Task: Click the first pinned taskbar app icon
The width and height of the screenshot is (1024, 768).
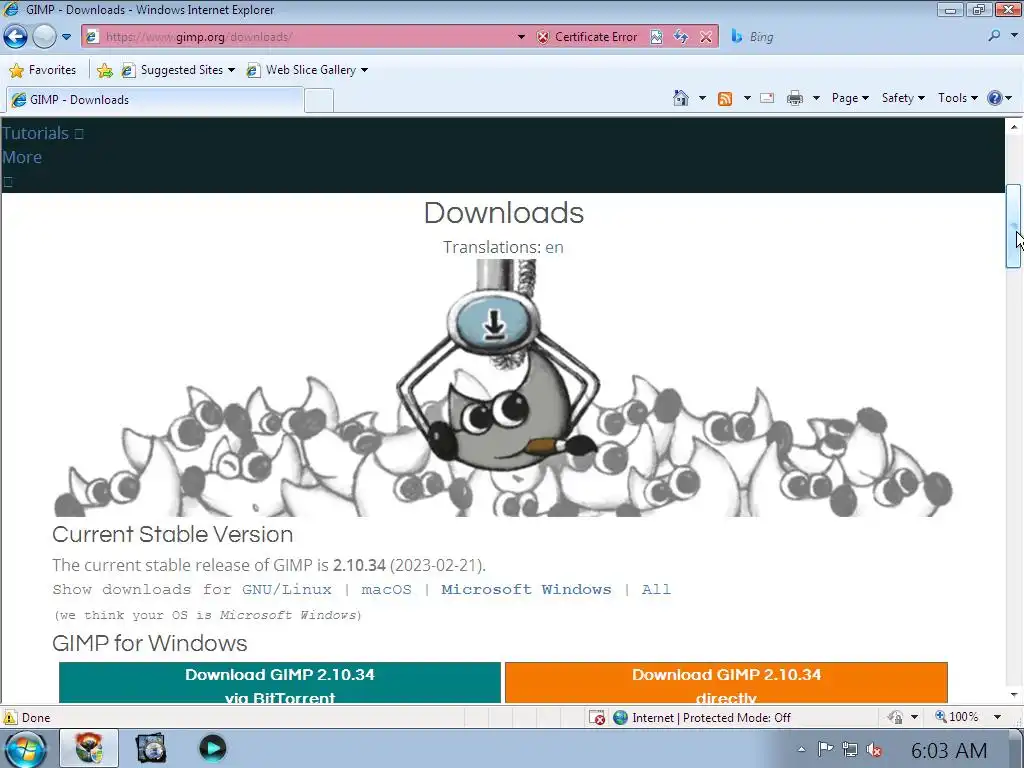Action: click(x=89, y=748)
